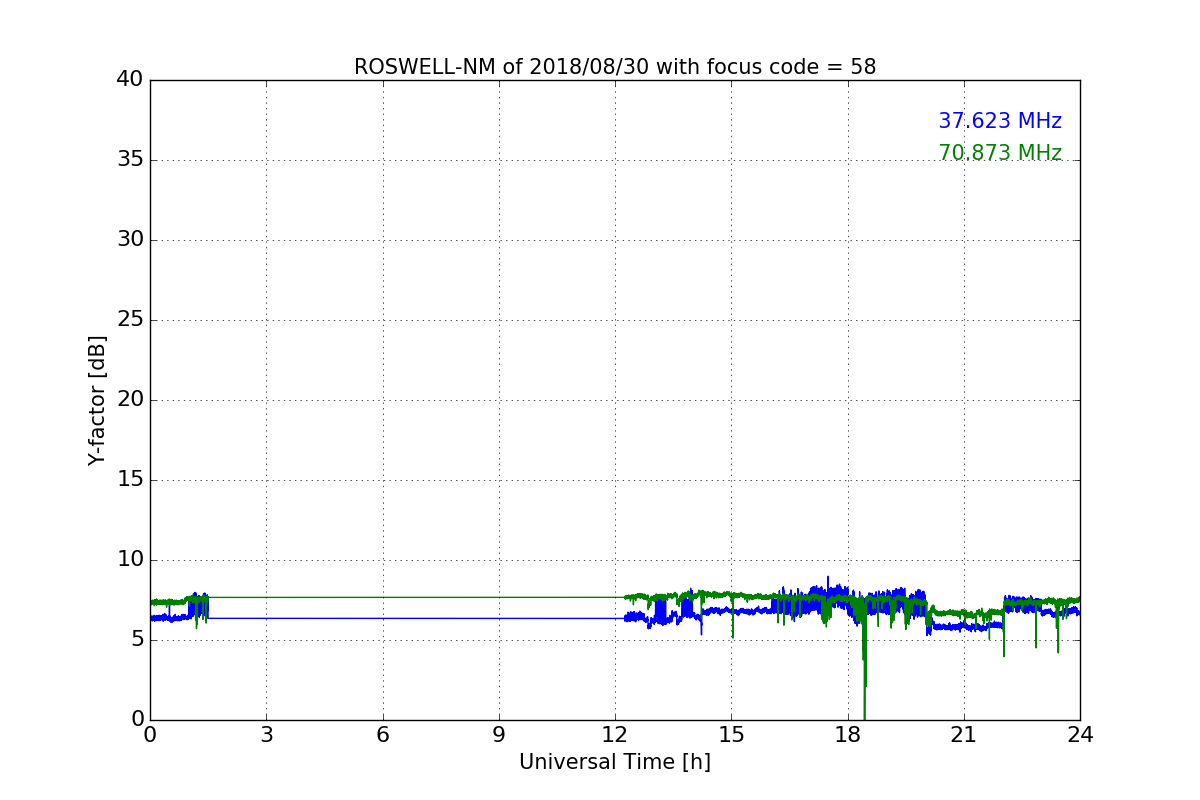Click x-axis tick label 6
Viewport: 1200px width, 800px height.
point(383,735)
